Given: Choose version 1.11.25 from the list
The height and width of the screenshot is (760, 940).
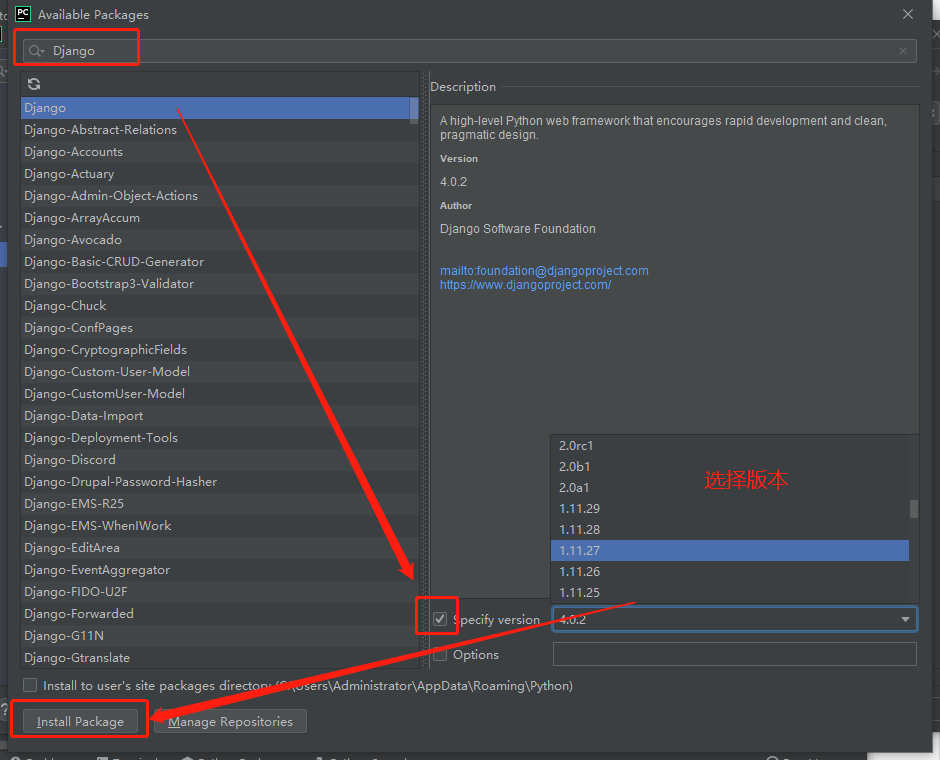Looking at the screenshot, I should [x=730, y=592].
